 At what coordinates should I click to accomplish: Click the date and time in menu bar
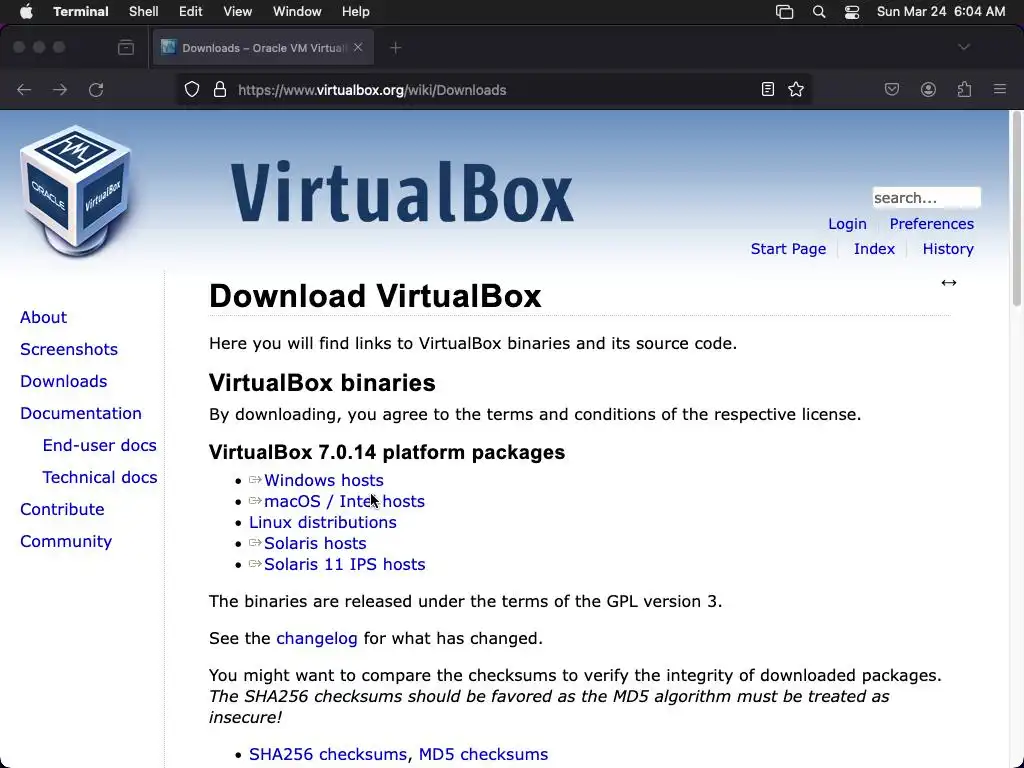click(x=941, y=12)
